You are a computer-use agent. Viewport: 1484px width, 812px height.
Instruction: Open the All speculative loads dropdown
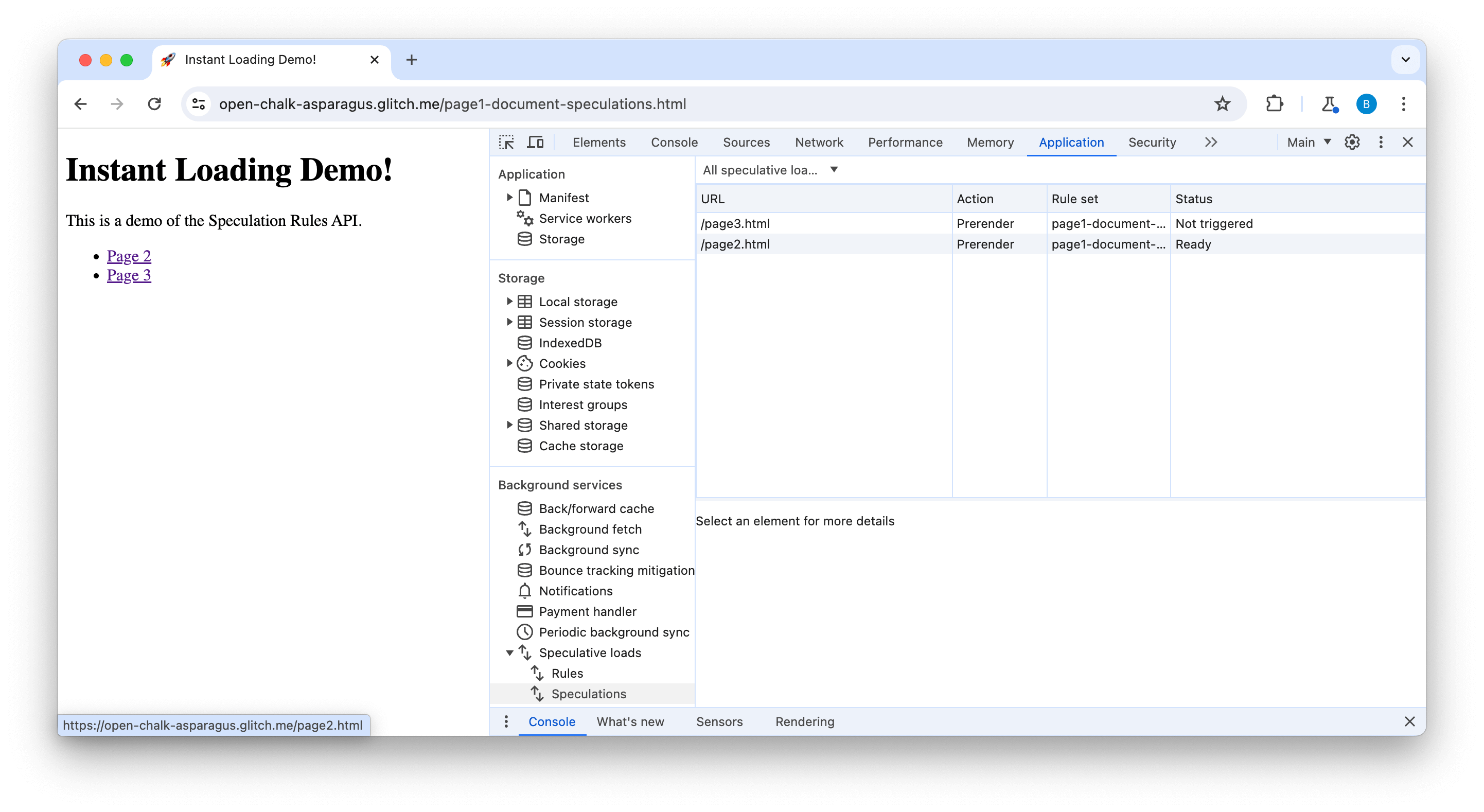[x=770, y=170]
